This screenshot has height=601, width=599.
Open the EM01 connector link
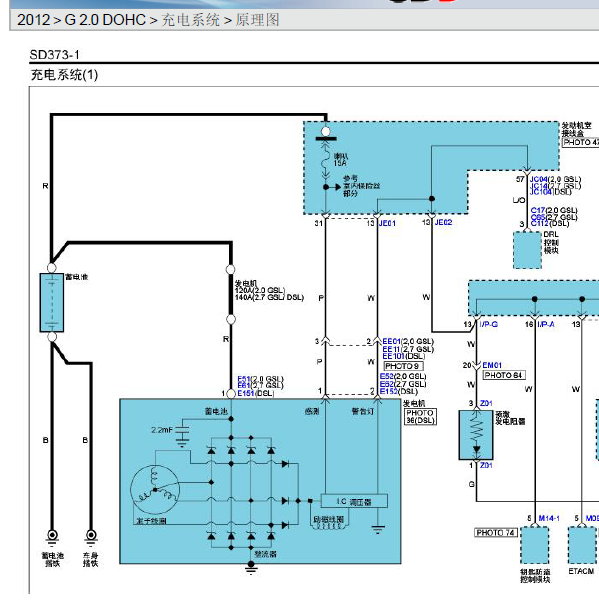tap(492, 365)
